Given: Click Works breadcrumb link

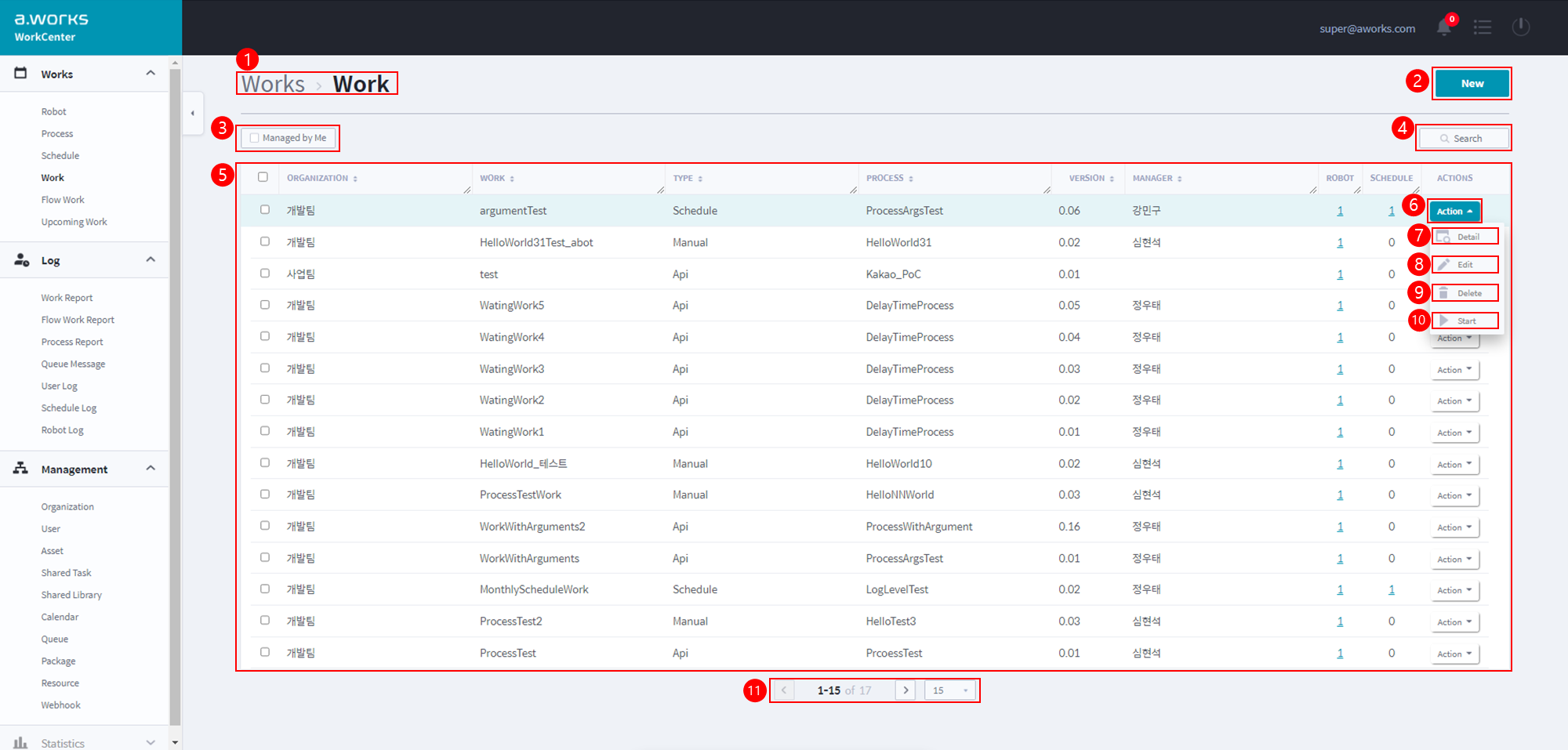Looking at the screenshot, I should pyautogui.click(x=273, y=84).
